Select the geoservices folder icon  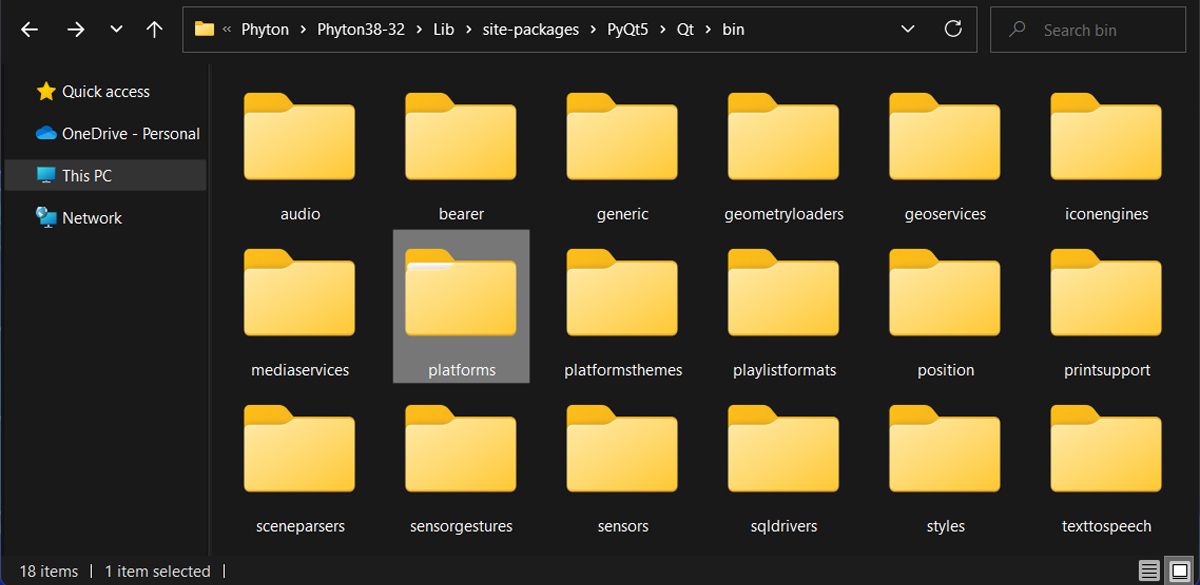(945, 136)
